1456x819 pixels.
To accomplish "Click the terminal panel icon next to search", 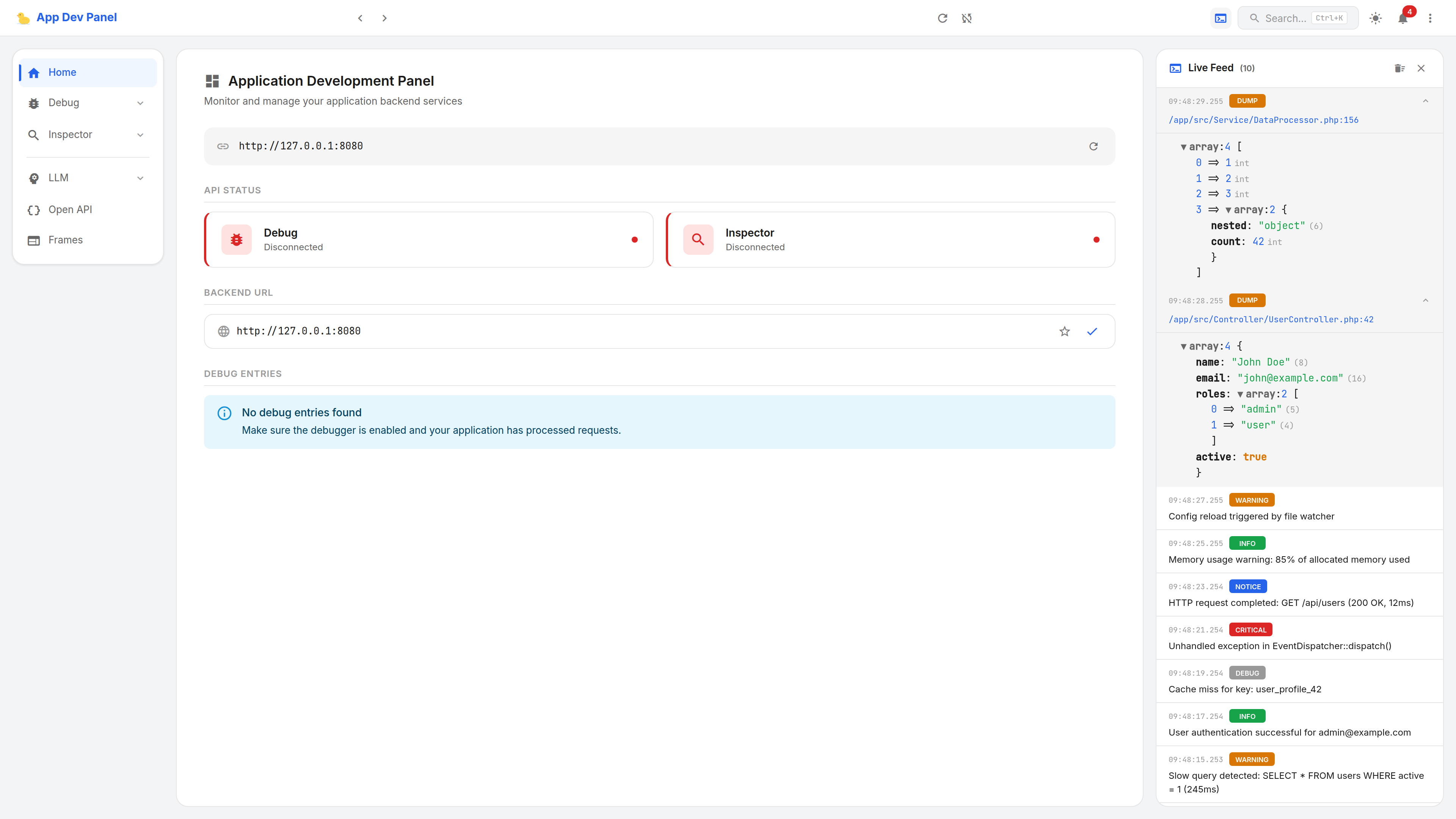I will [1220, 17].
